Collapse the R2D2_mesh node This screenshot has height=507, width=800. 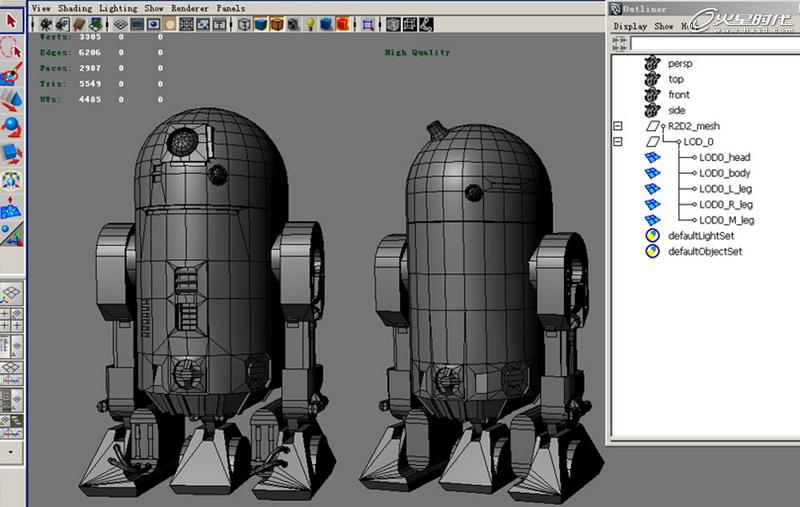(617, 127)
